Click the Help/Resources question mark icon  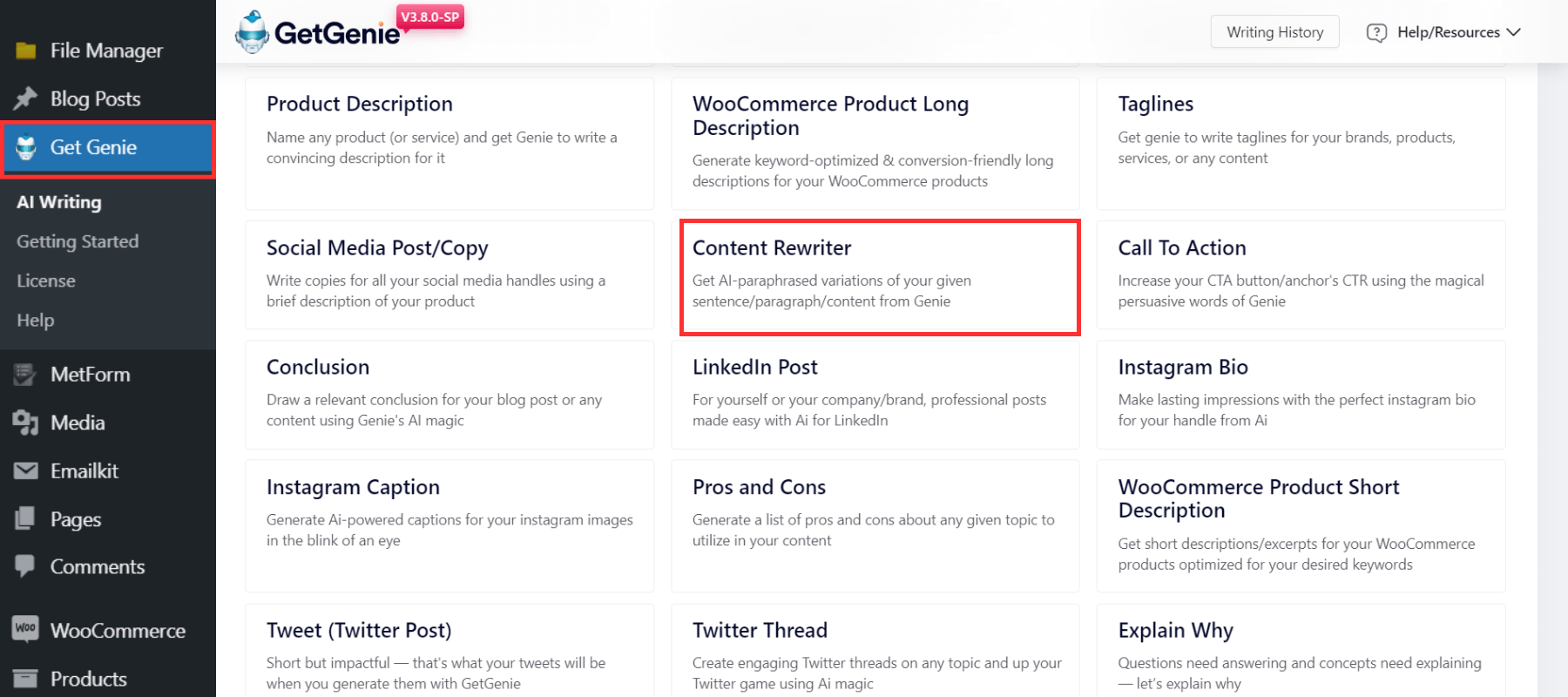click(1376, 32)
